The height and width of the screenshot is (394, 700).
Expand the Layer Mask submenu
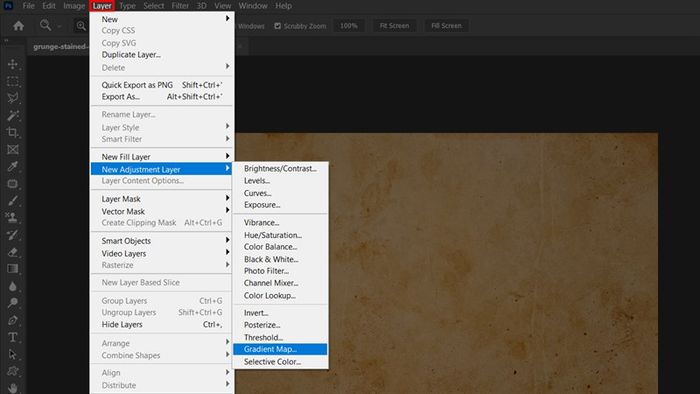click(162, 199)
